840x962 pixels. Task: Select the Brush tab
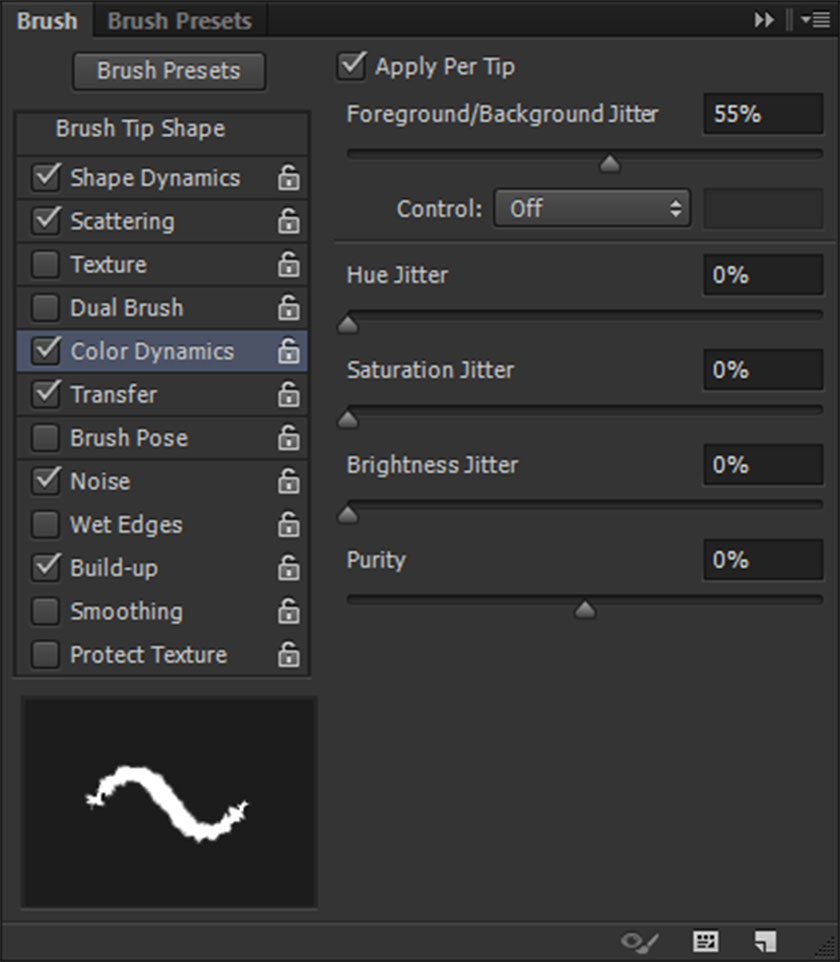coord(46,20)
